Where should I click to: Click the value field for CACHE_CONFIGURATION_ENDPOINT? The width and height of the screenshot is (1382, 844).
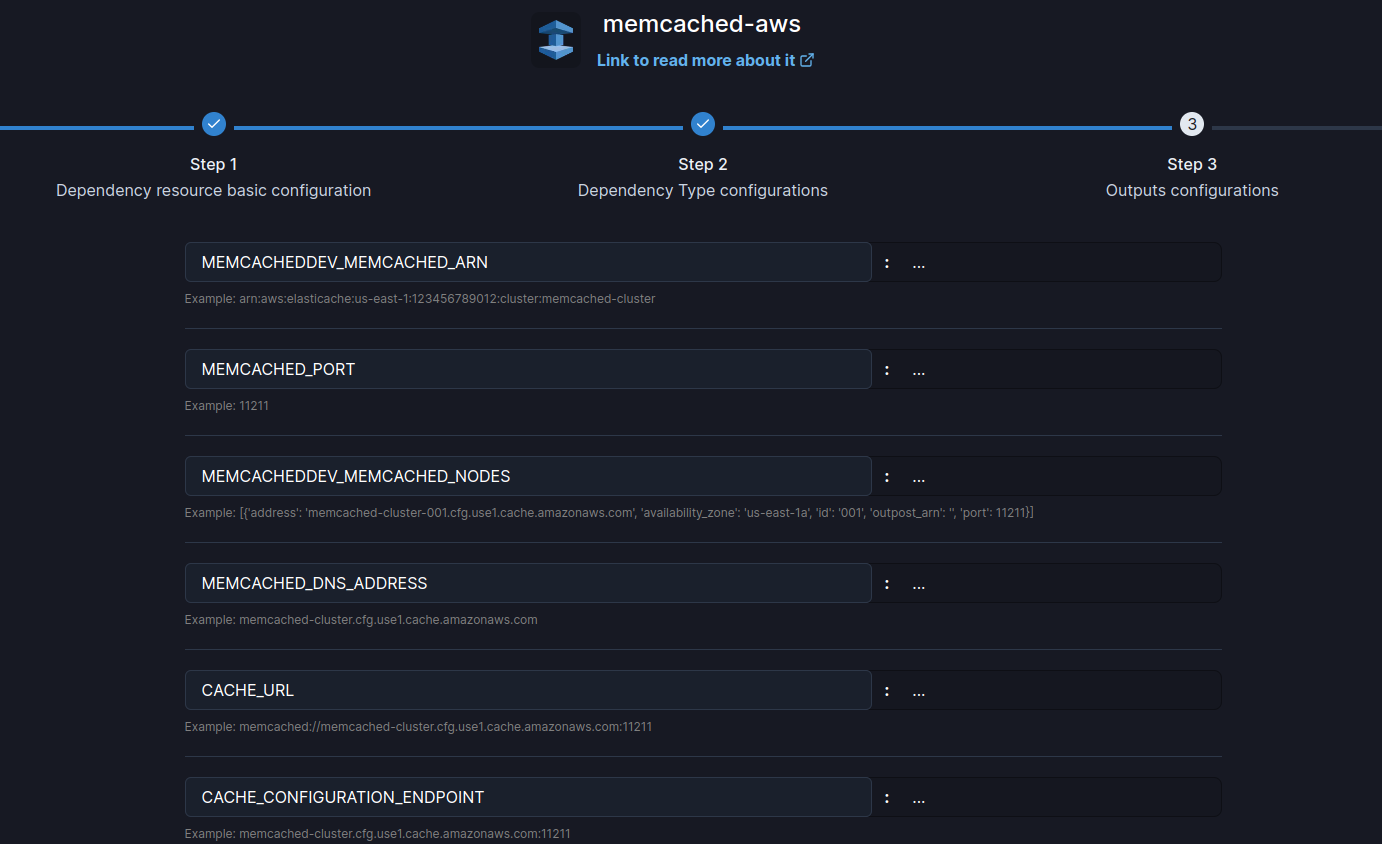click(x=1046, y=797)
